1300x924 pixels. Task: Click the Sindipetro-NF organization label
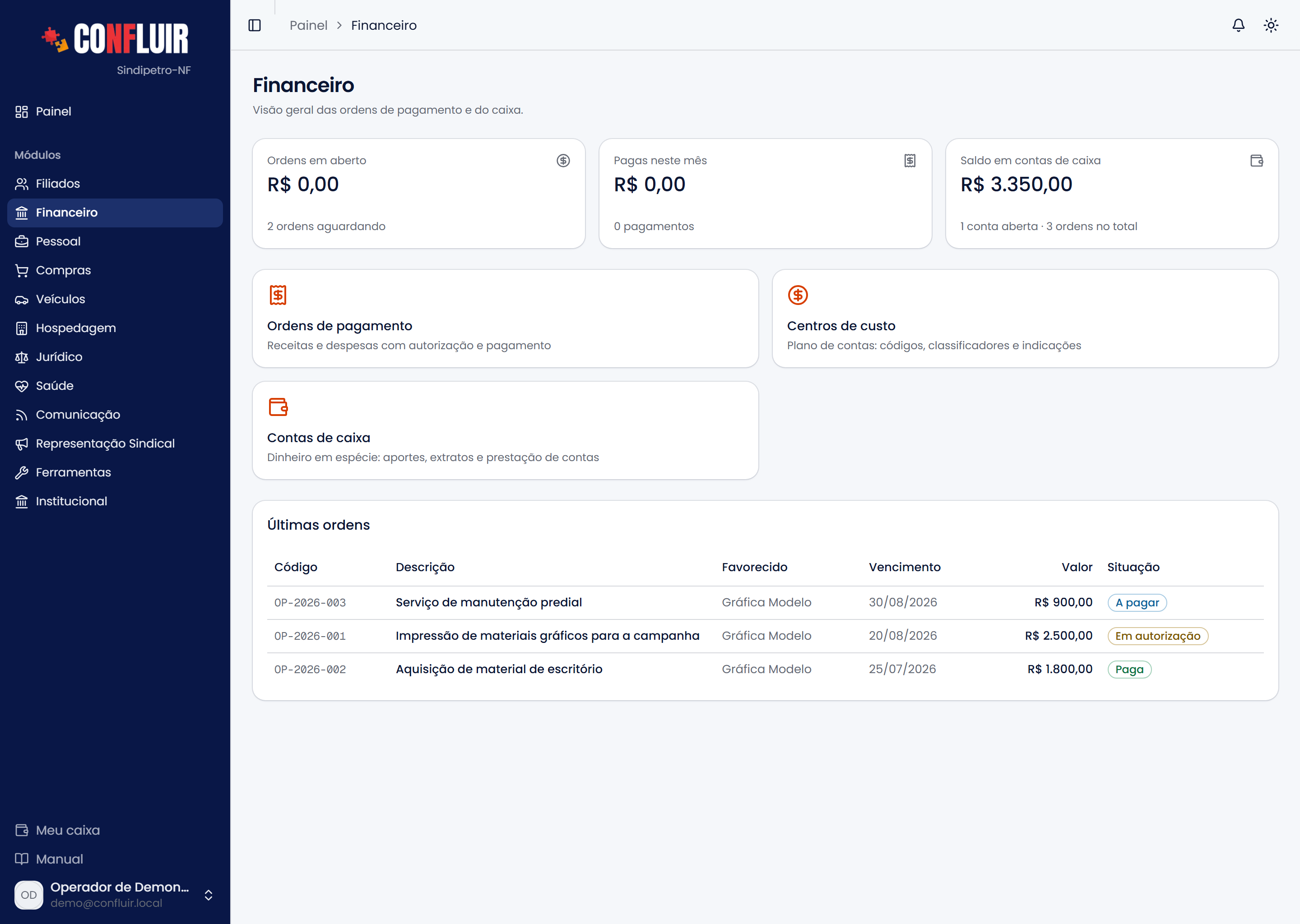[x=153, y=70]
